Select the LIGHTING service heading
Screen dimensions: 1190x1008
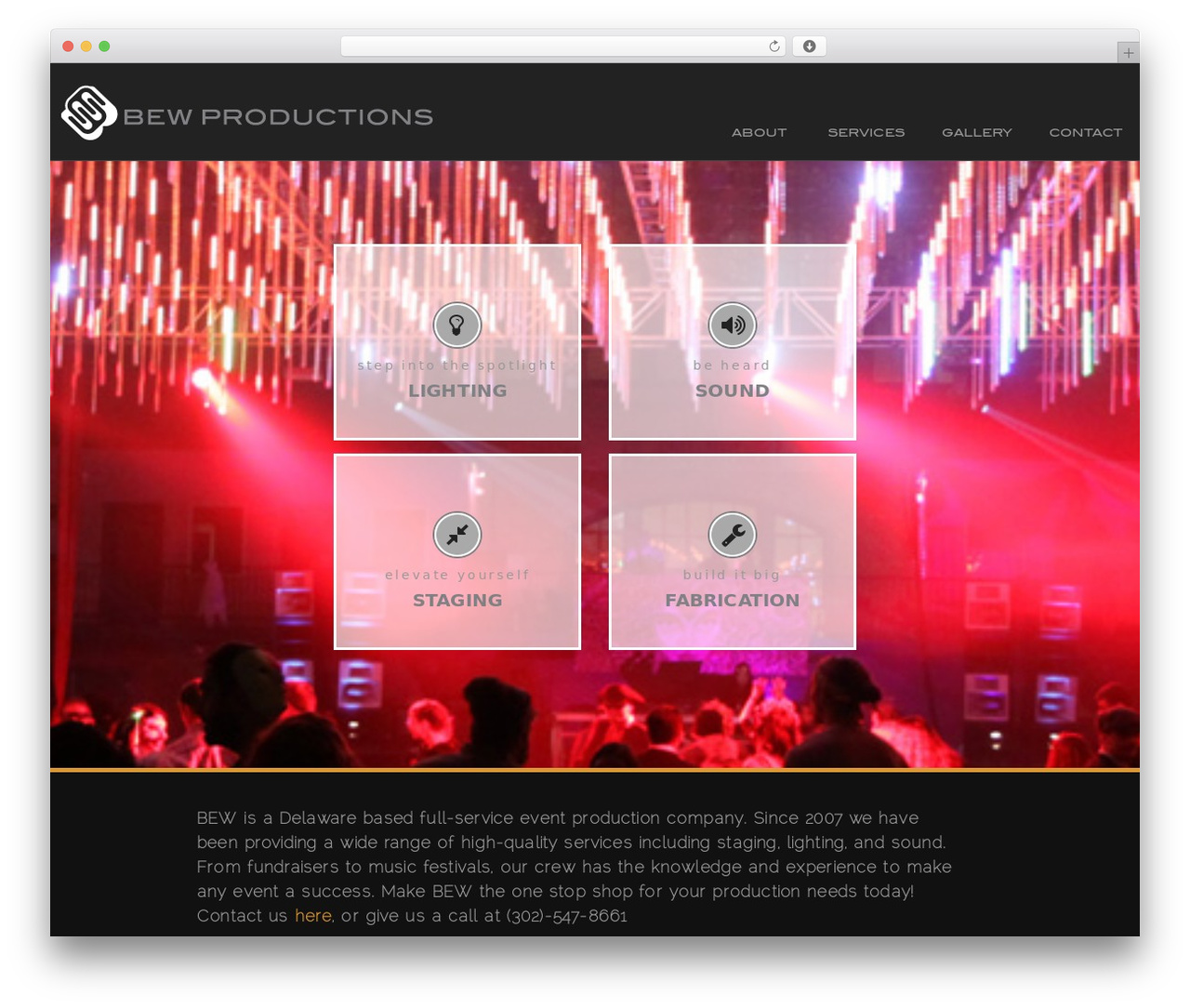457,391
